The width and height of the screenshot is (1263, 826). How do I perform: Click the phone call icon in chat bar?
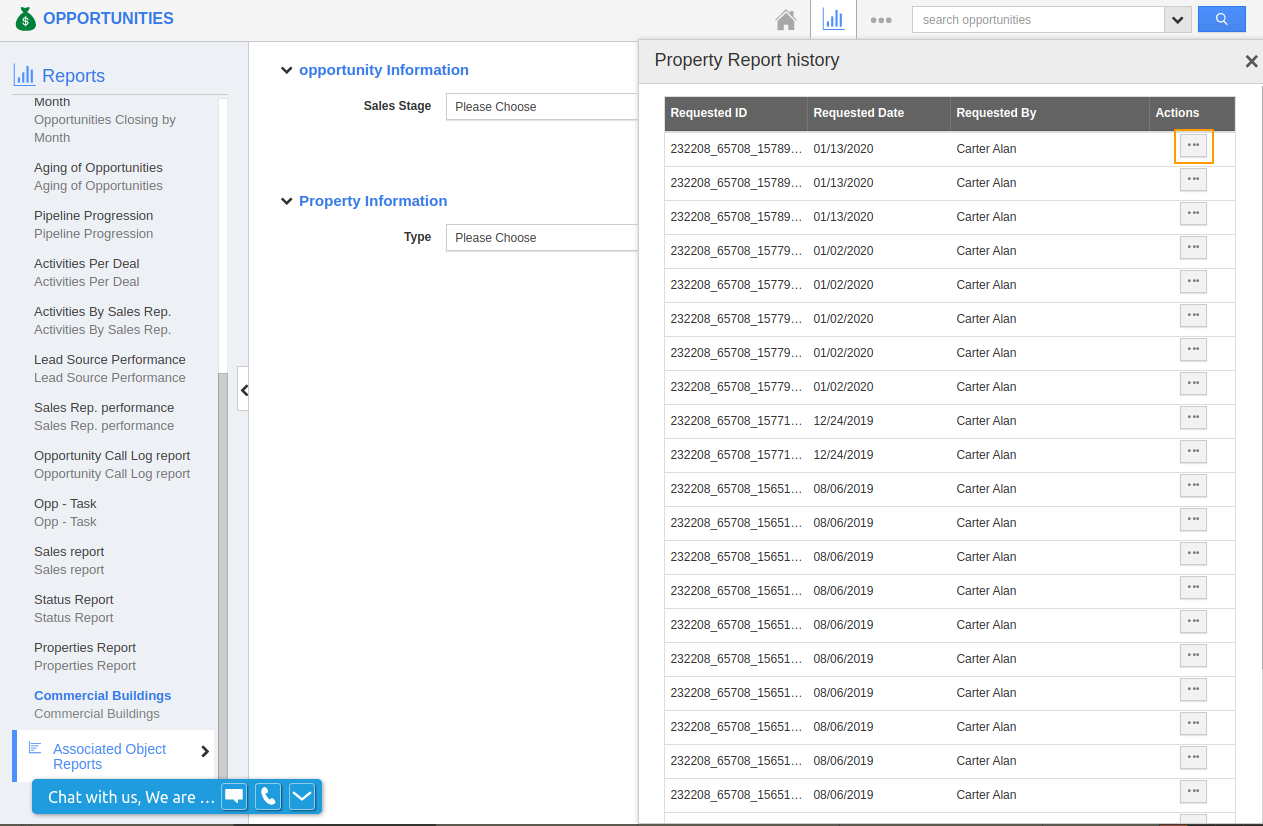coord(268,797)
